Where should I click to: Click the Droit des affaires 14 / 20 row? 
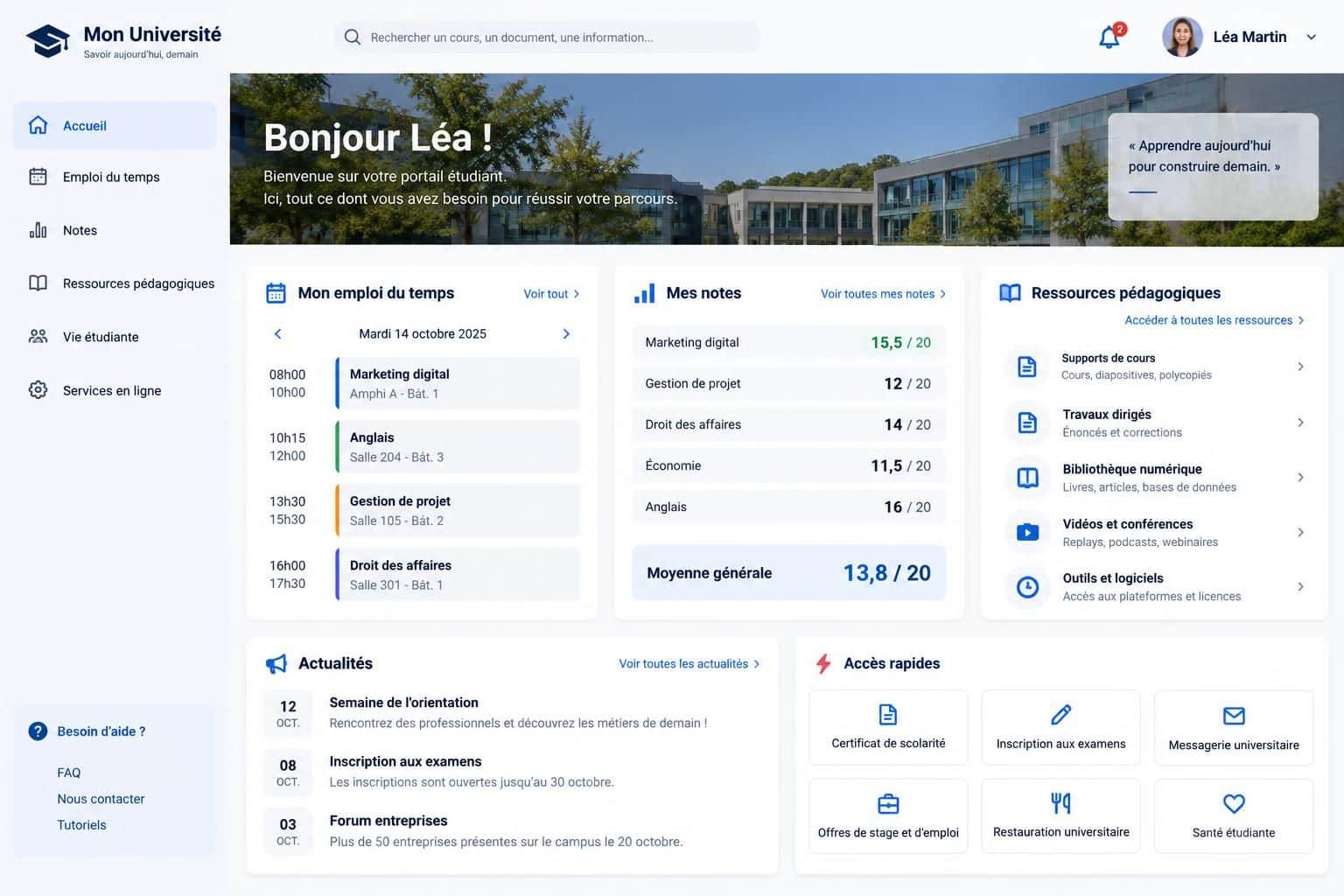pos(788,424)
